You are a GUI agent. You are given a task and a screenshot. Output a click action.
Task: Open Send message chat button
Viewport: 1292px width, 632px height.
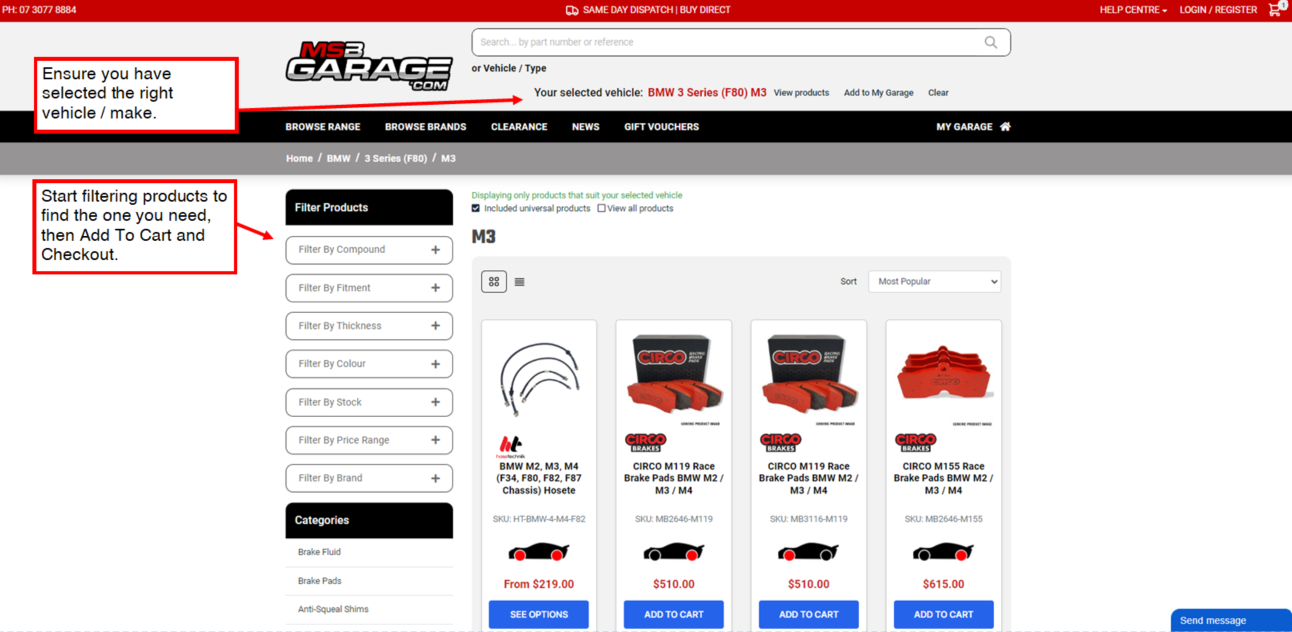[x=1231, y=620]
